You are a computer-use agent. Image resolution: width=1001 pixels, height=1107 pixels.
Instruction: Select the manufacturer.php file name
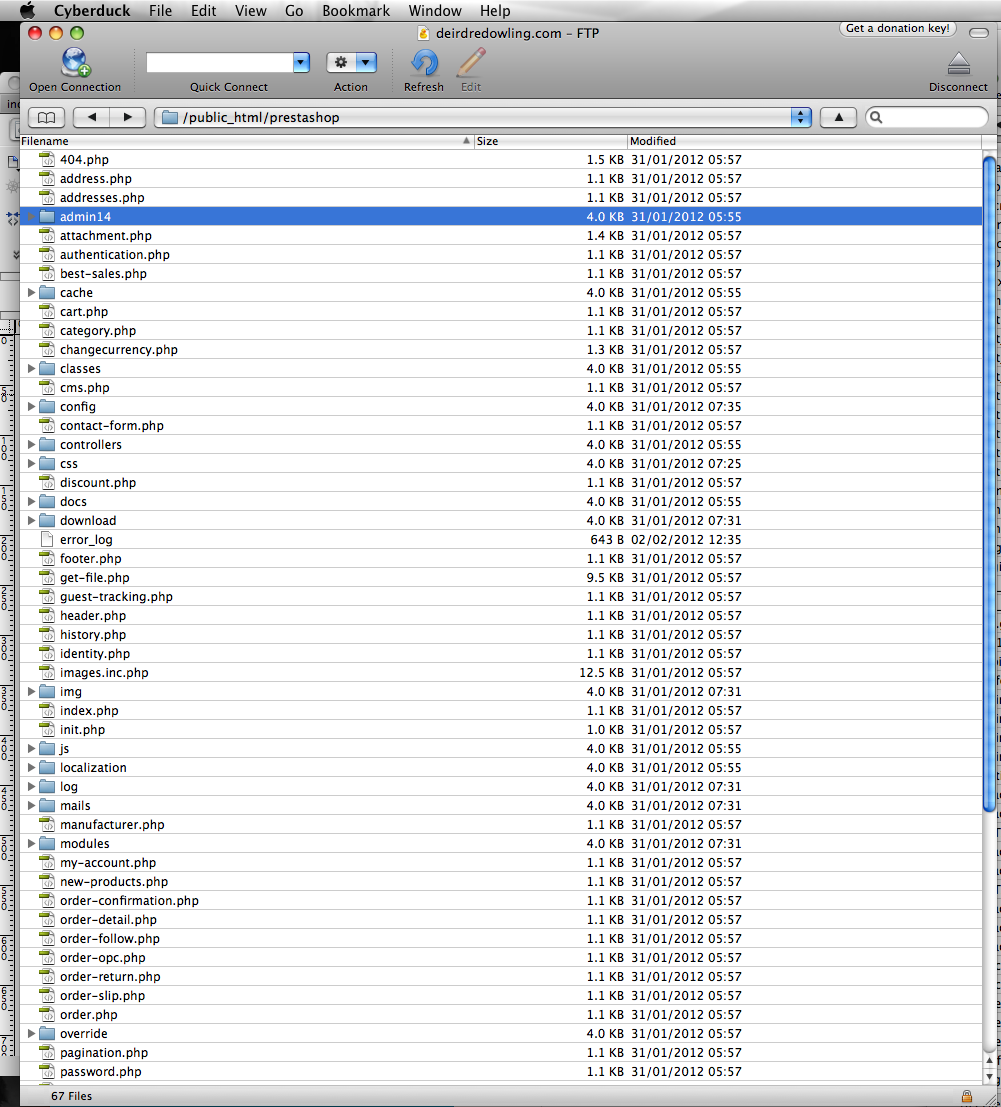[x=112, y=825]
